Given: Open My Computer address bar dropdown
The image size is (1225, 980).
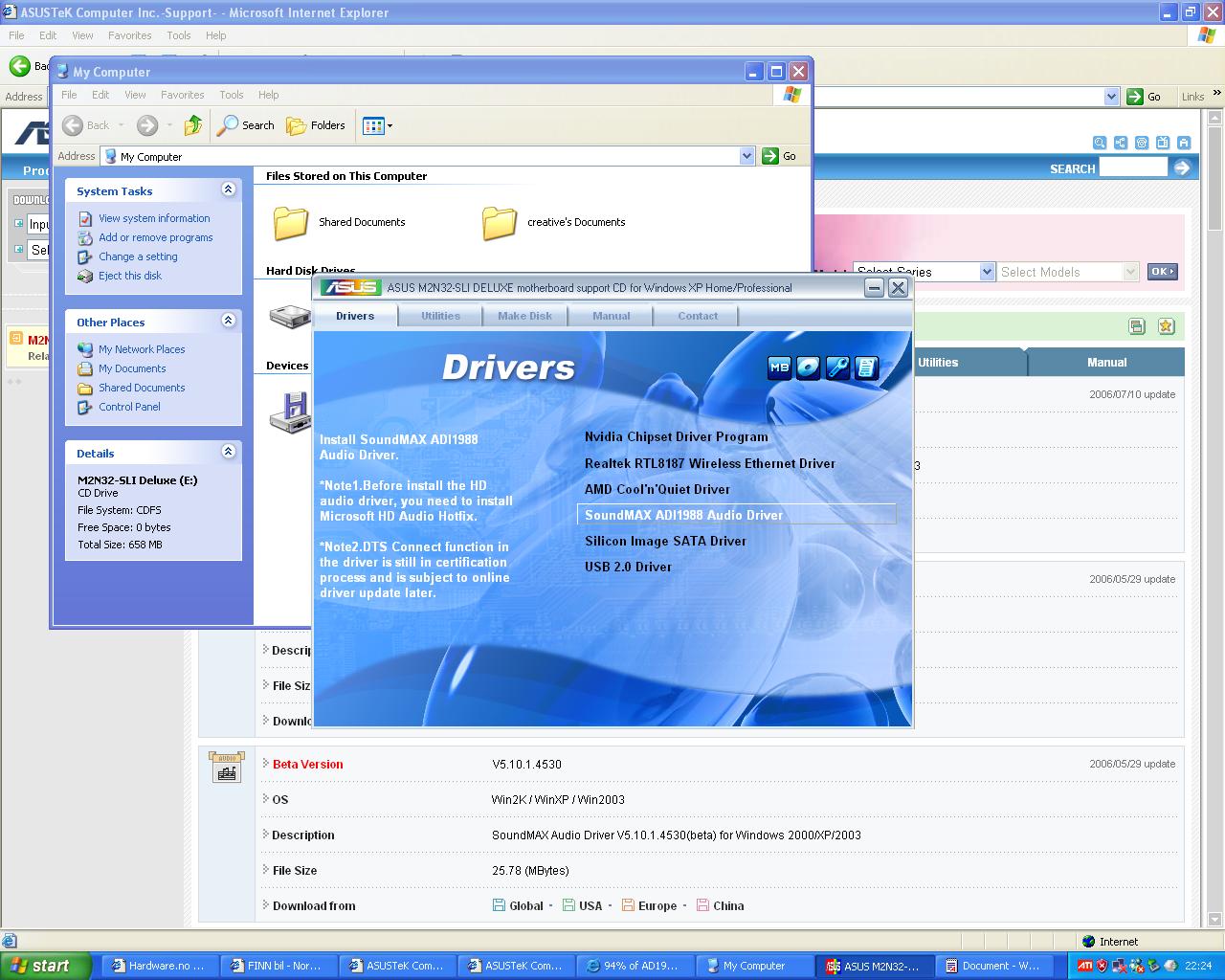Looking at the screenshot, I should point(747,156).
